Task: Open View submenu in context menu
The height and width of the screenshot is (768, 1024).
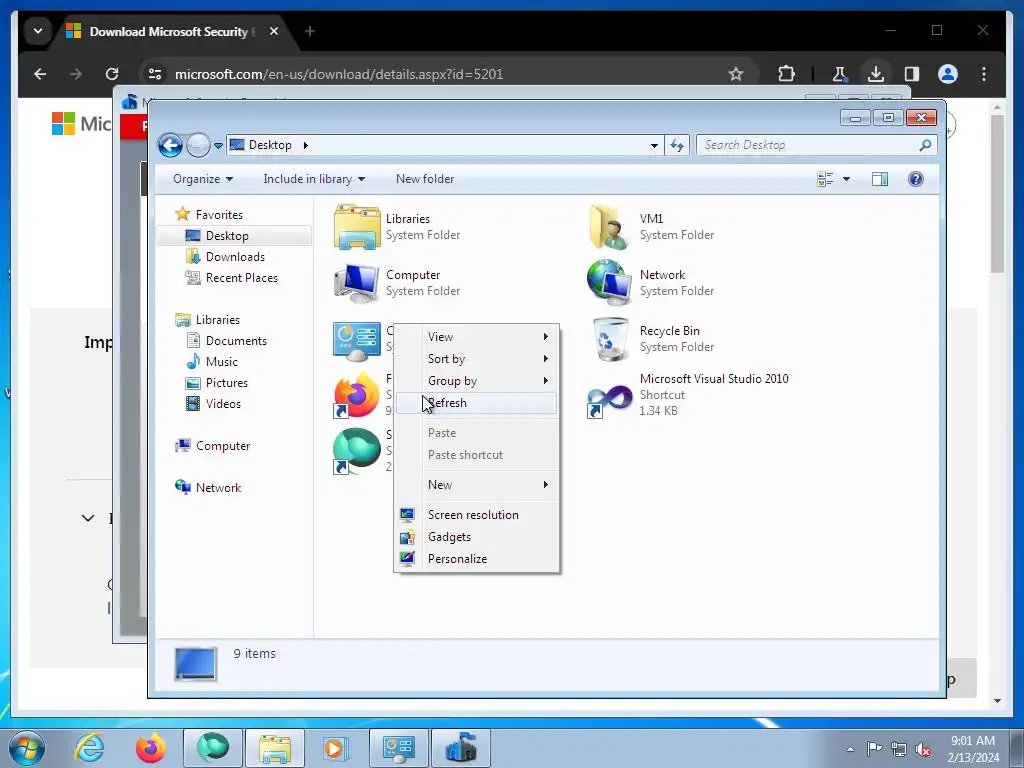Action: point(477,336)
